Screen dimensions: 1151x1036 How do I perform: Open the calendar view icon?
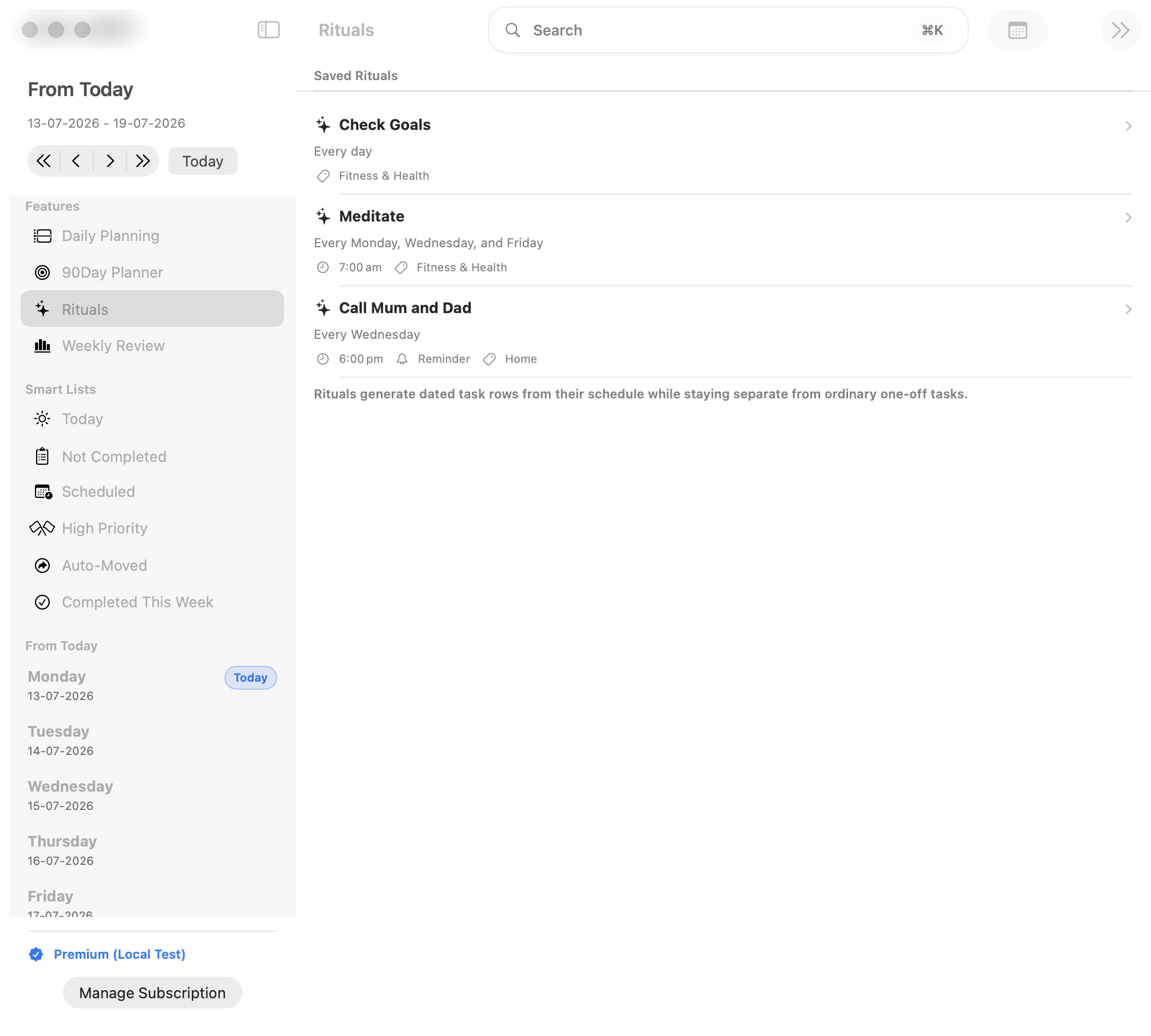pos(1018,30)
